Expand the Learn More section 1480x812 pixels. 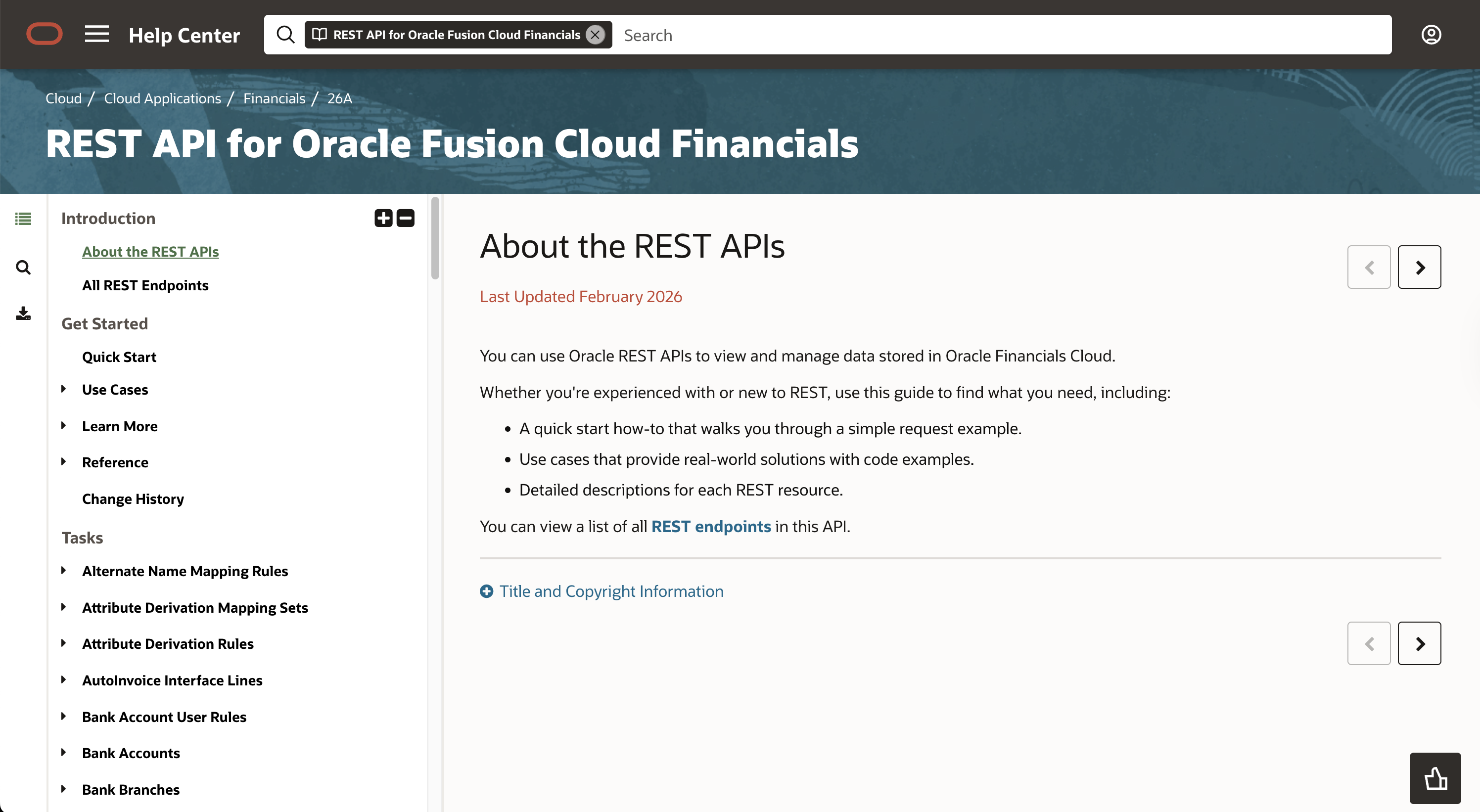coord(64,426)
